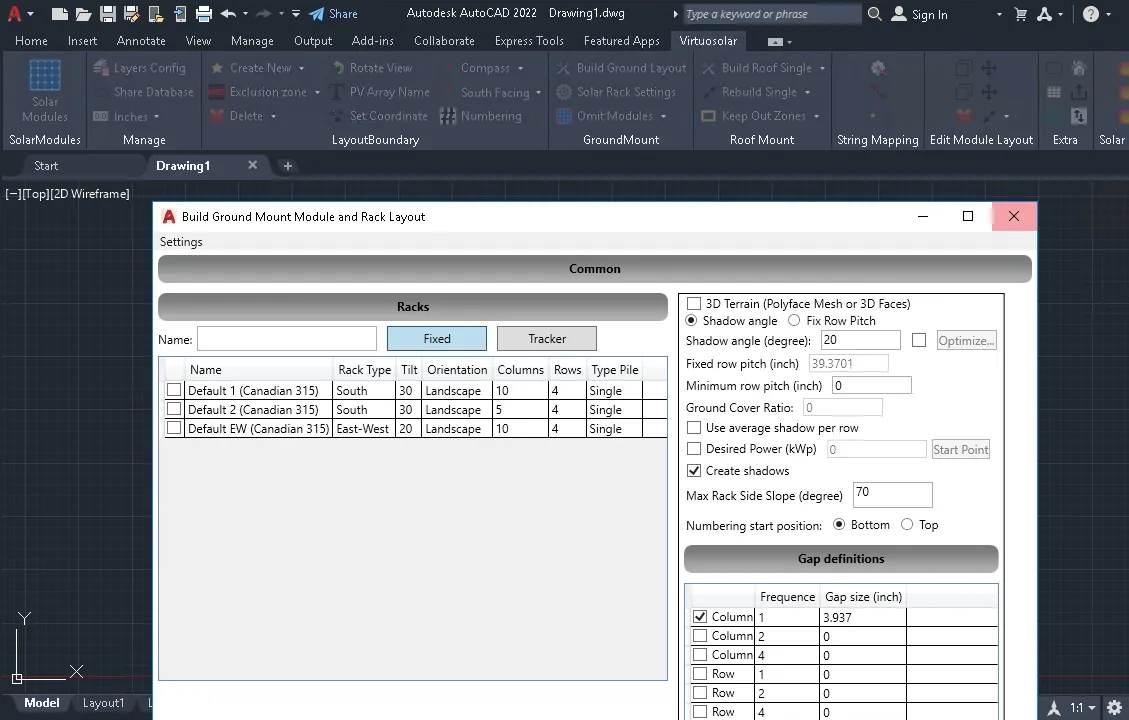Check Use average shadow per row
The height and width of the screenshot is (720, 1129).
coord(694,428)
